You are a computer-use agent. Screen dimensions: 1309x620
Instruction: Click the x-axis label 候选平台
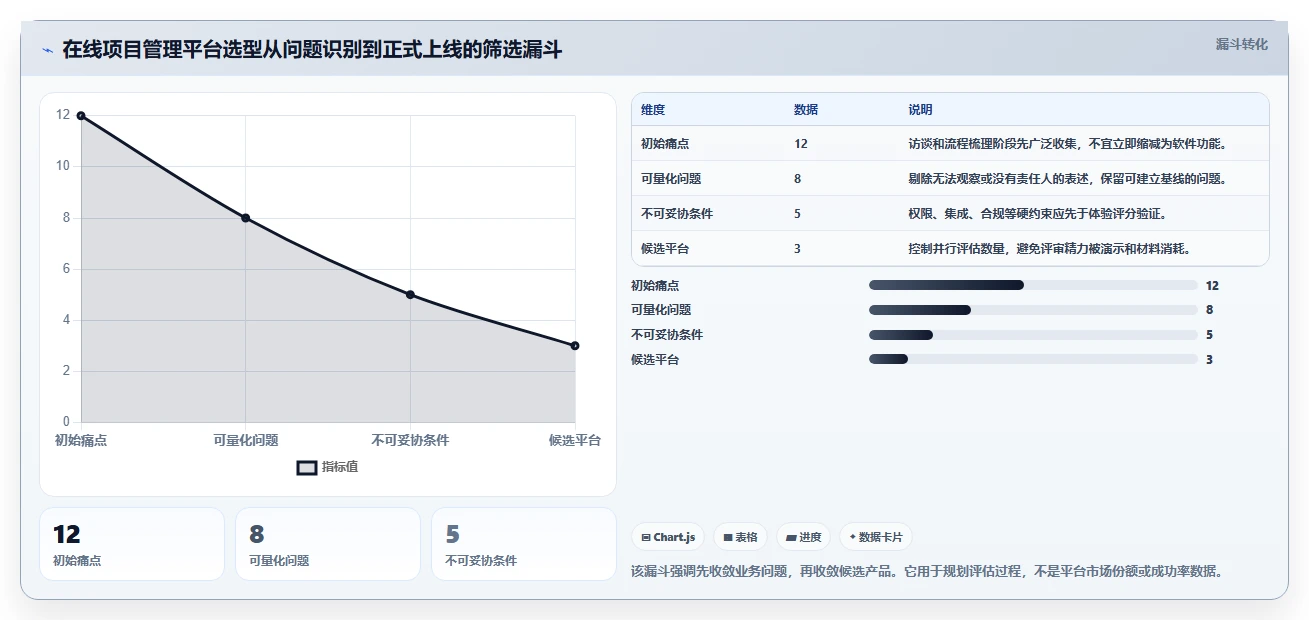575,440
